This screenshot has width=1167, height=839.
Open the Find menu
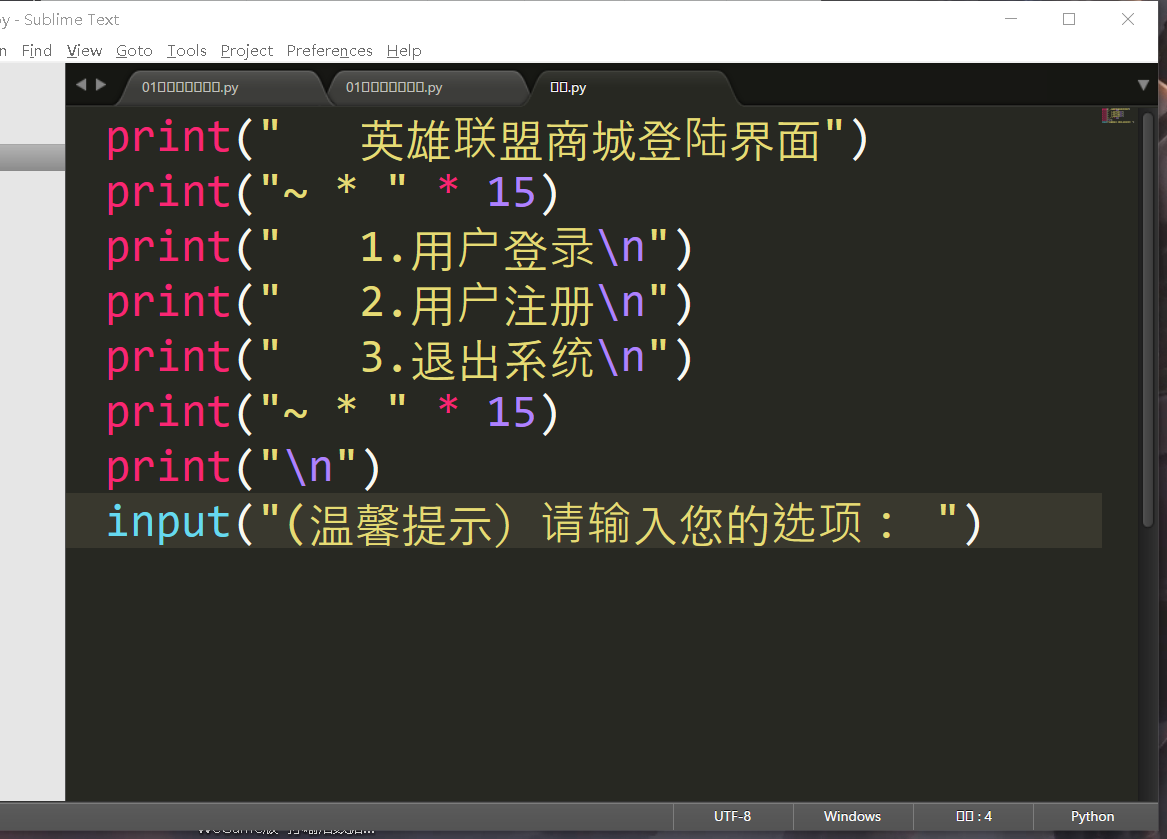coord(36,51)
